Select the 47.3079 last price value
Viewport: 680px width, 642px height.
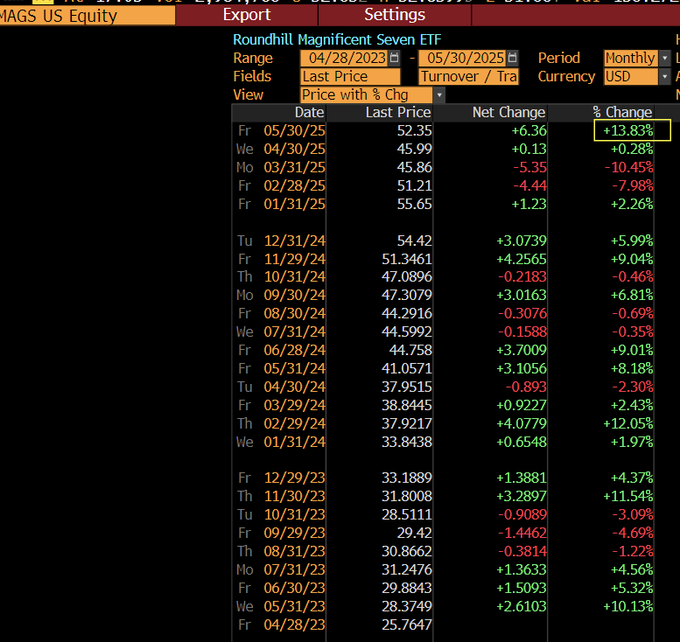pos(407,295)
